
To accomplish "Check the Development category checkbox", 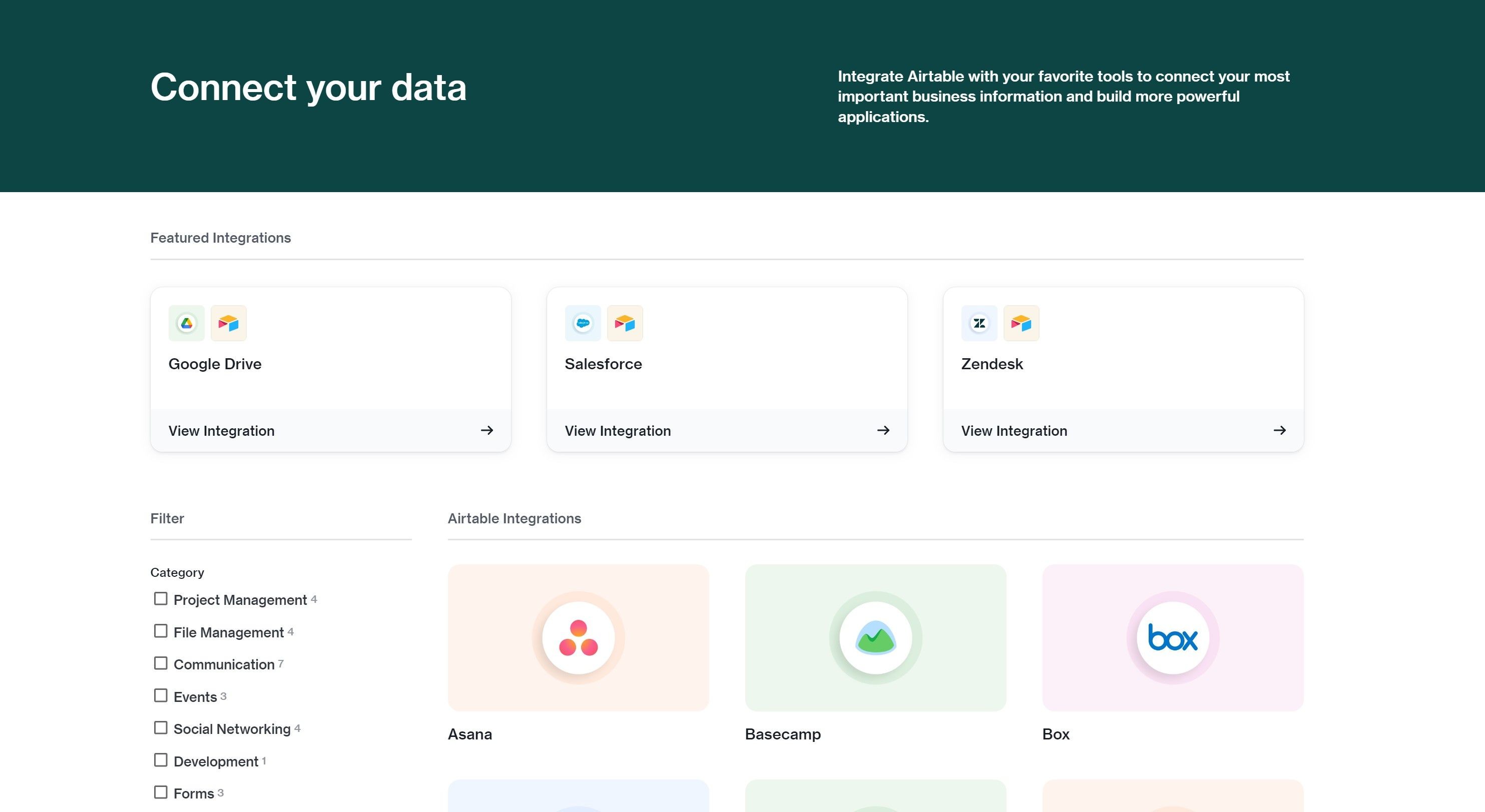I will pyautogui.click(x=161, y=760).
